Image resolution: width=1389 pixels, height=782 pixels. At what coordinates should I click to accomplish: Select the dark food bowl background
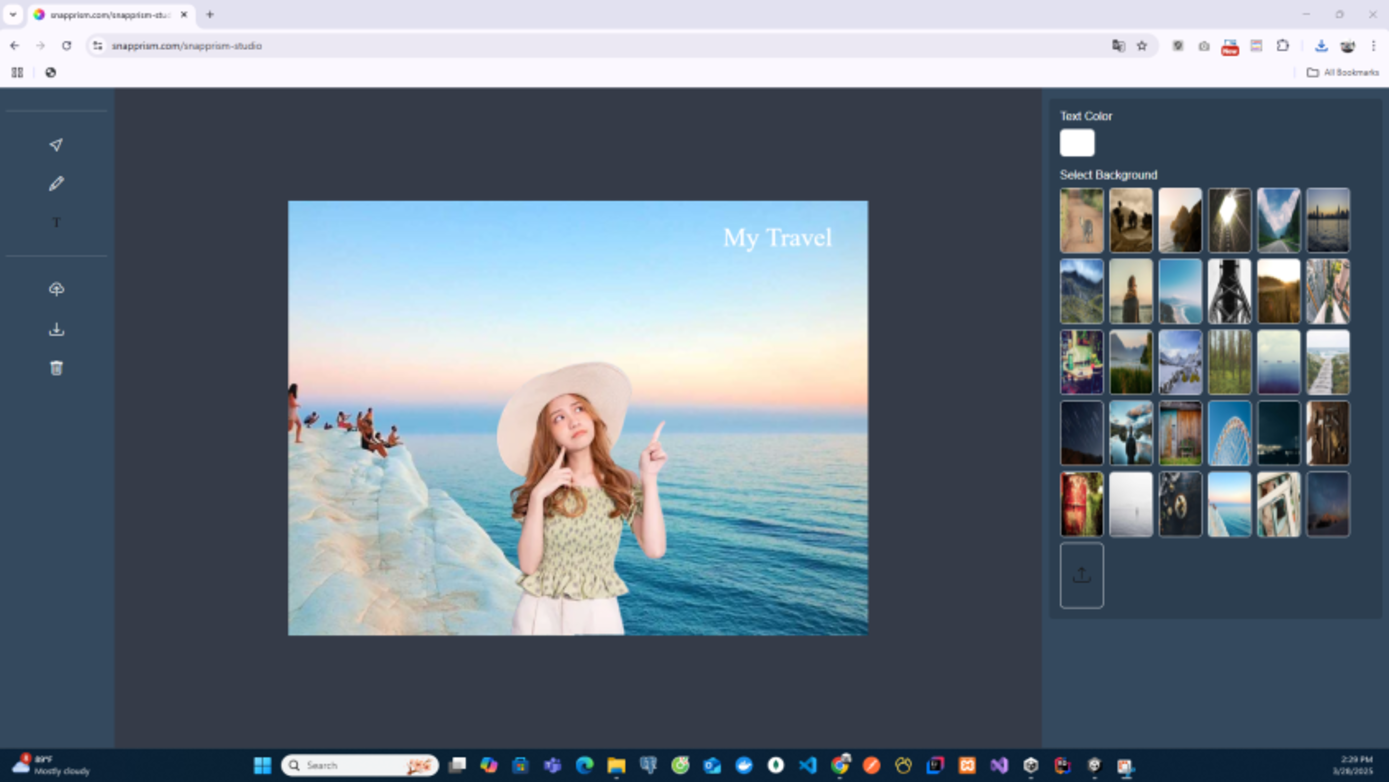(1180, 504)
